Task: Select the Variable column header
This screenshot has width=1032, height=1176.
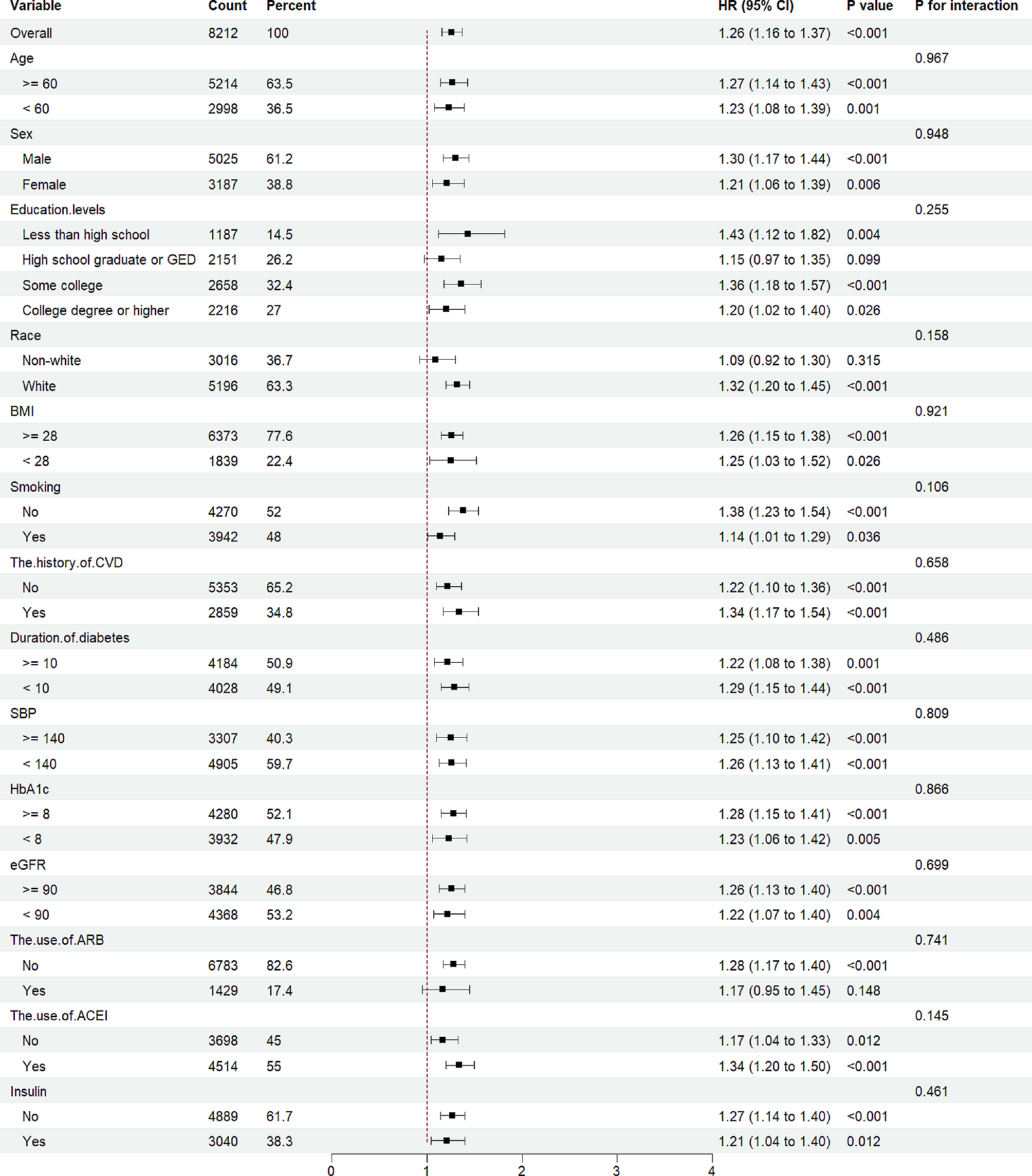Action: [35, 6]
